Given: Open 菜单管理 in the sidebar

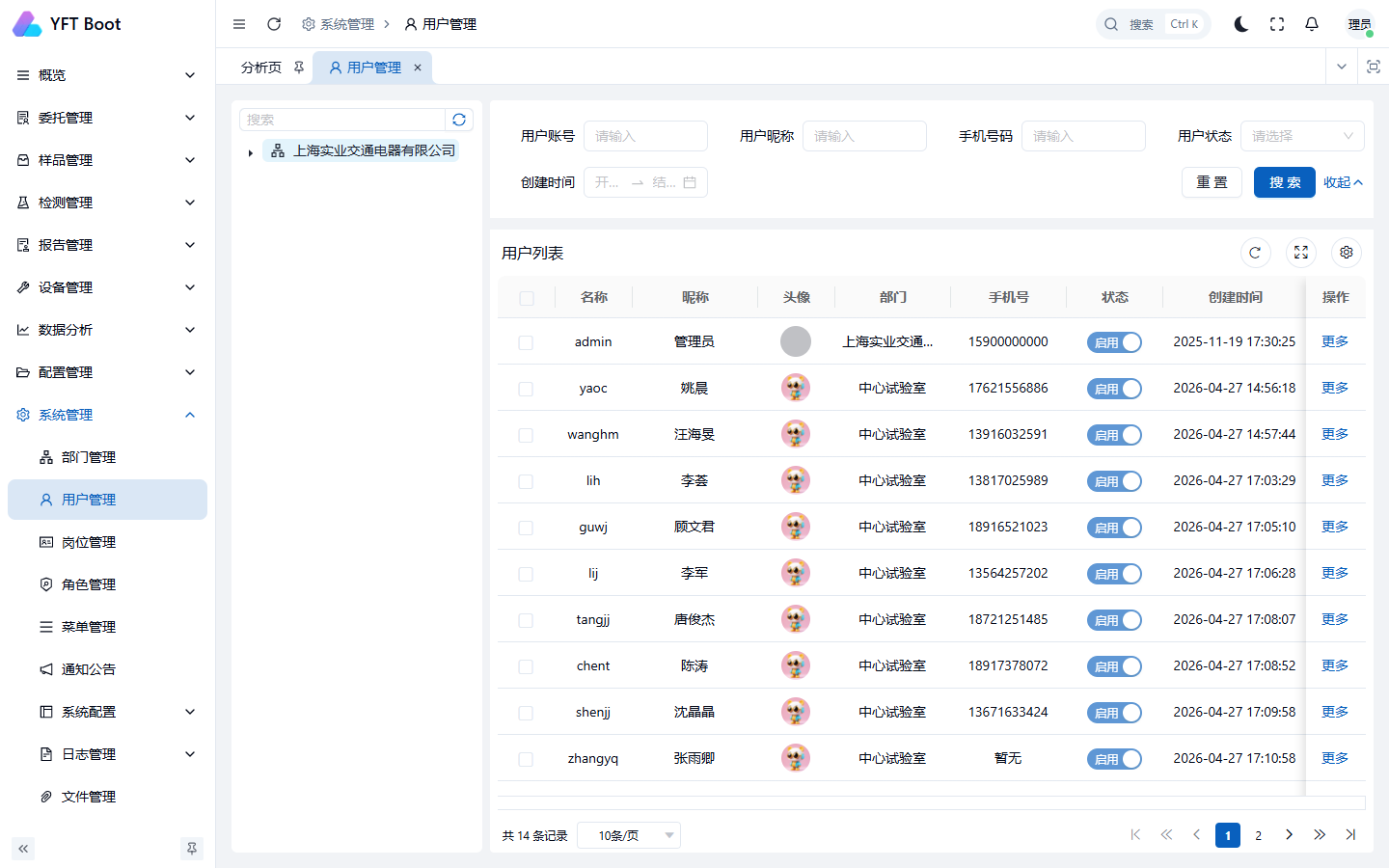Looking at the screenshot, I should point(107,627).
